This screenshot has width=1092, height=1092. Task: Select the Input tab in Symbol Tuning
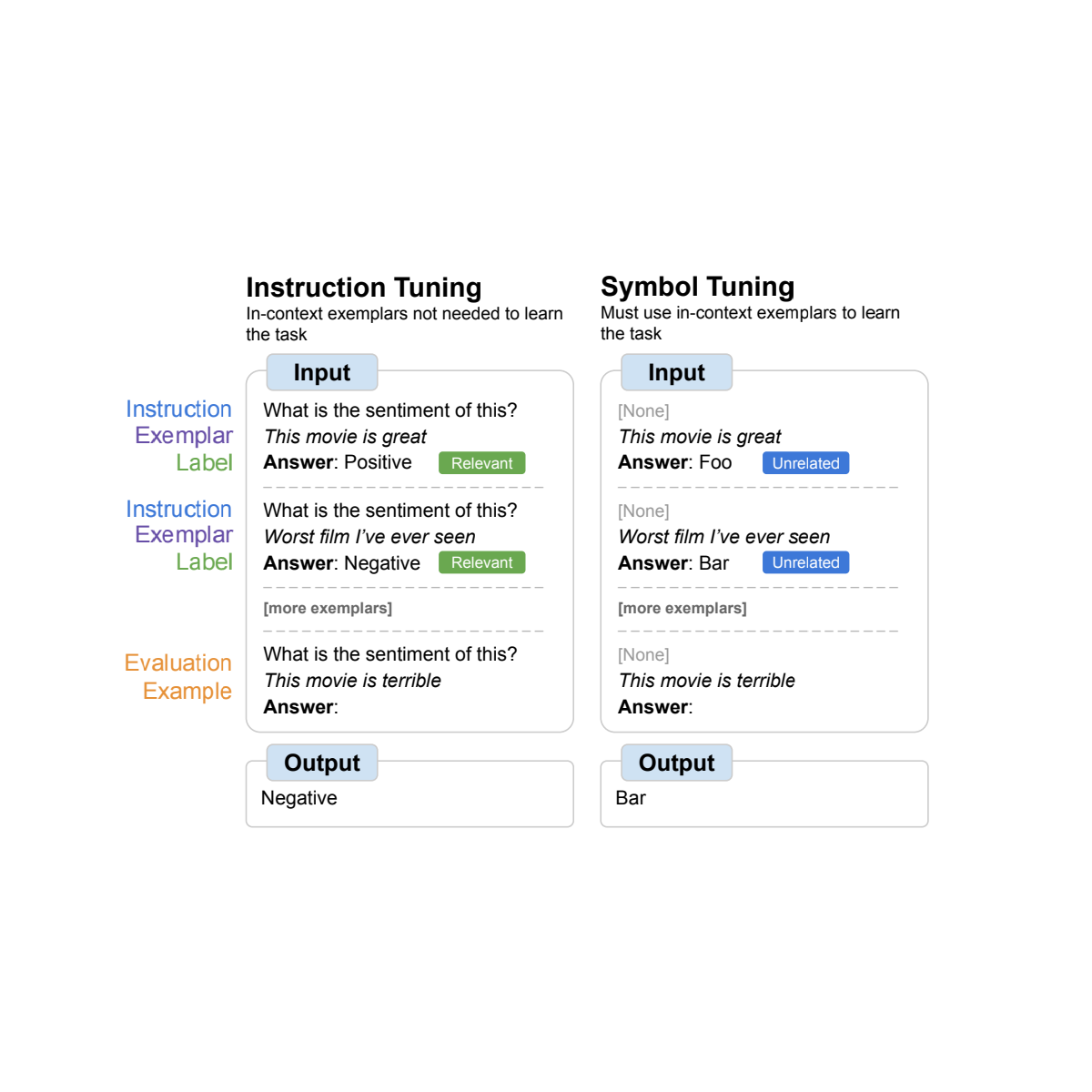coord(676,372)
